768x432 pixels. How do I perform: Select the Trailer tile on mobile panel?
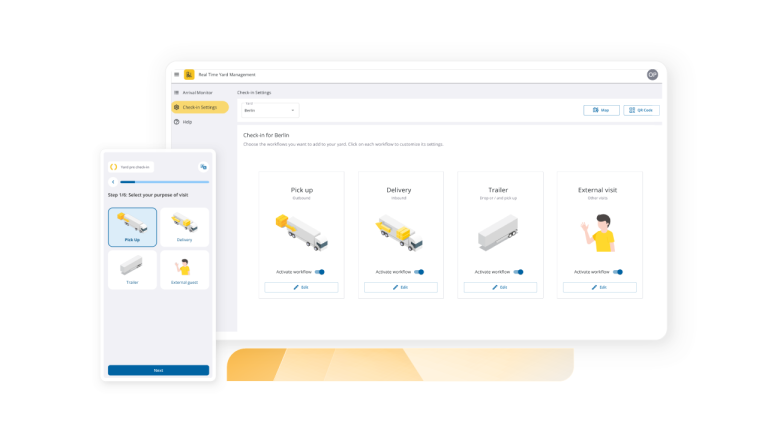pyautogui.click(x=132, y=270)
